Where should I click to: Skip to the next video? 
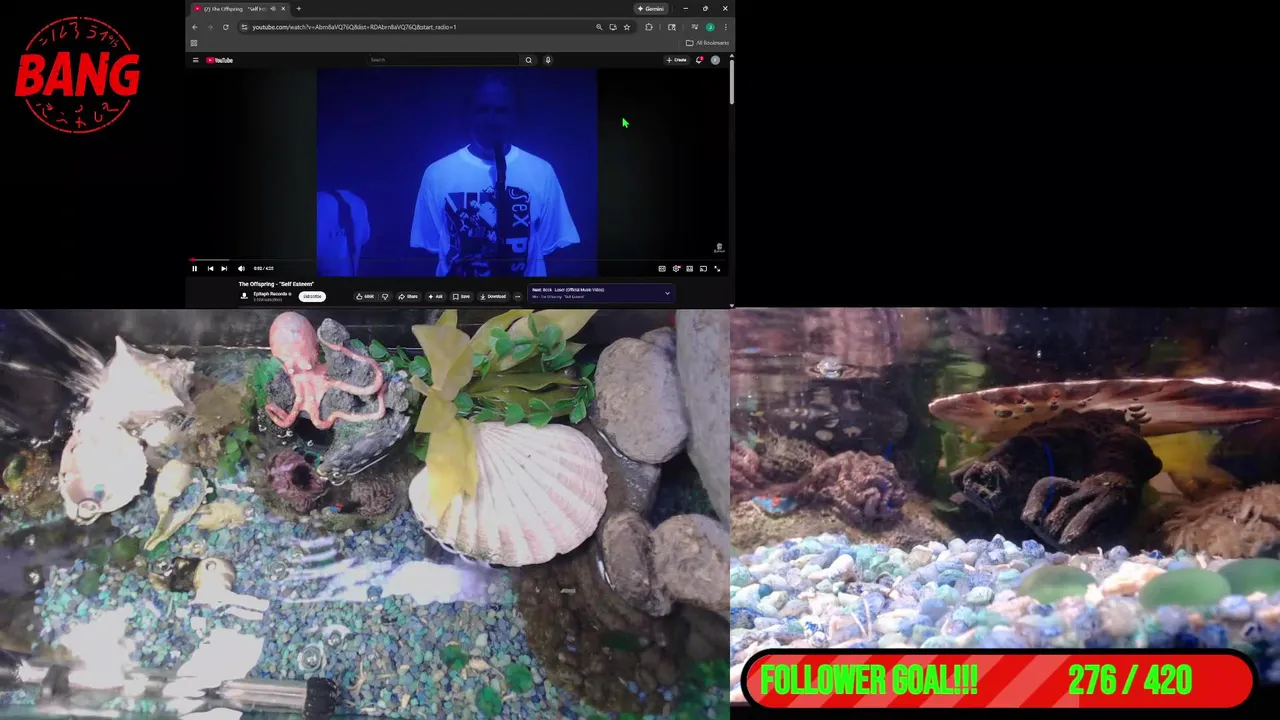point(224,268)
